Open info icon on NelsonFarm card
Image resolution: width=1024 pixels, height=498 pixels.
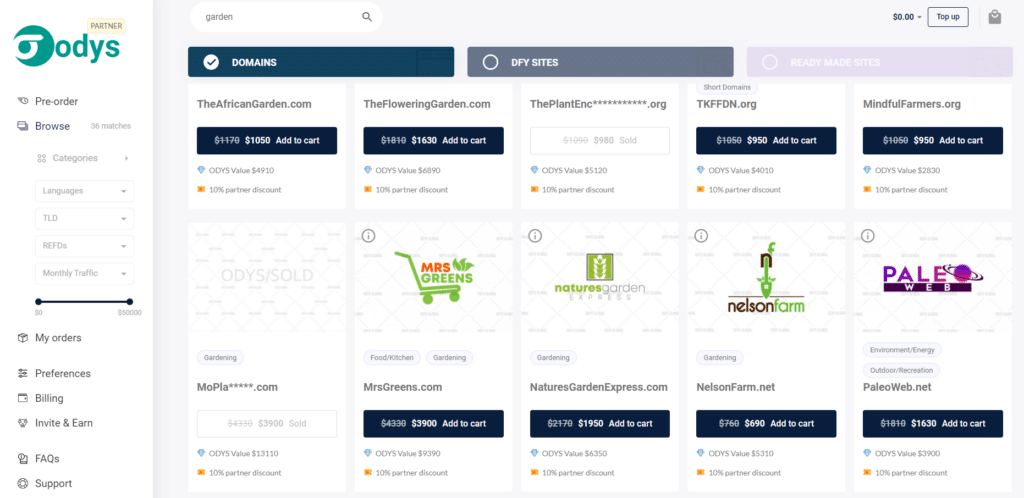point(701,236)
